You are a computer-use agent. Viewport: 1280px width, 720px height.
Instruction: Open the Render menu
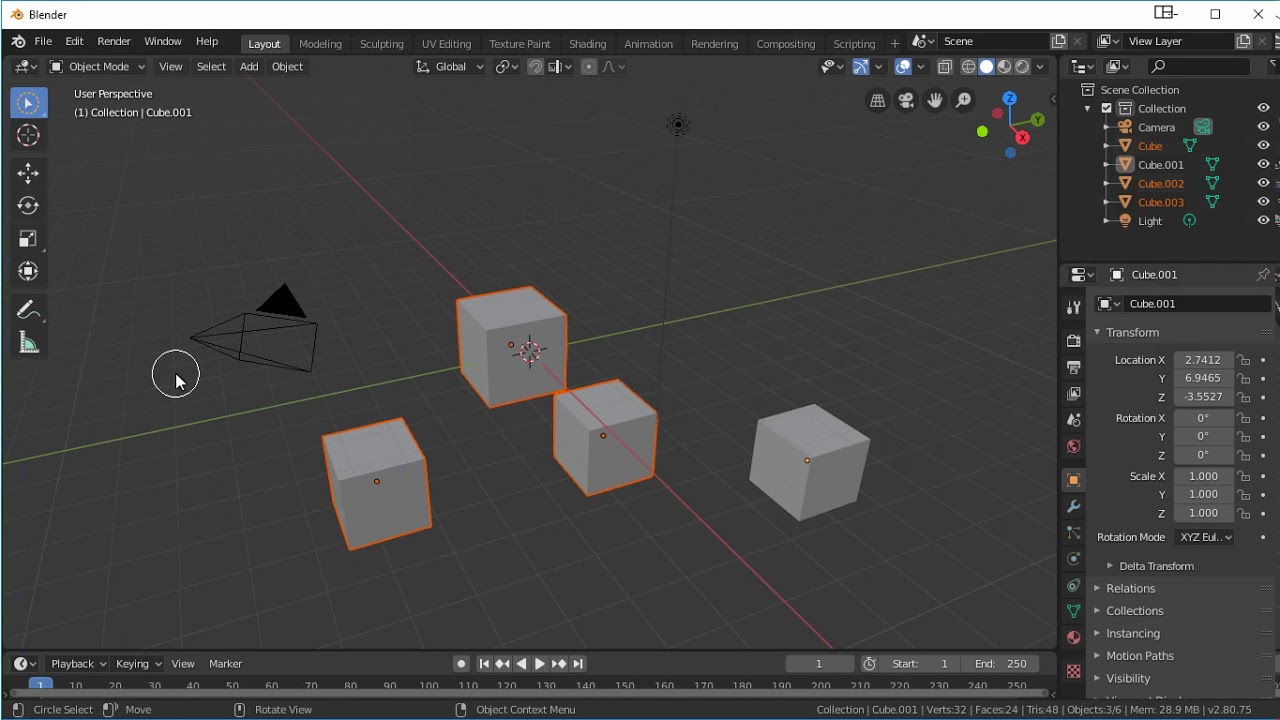pos(114,42)
